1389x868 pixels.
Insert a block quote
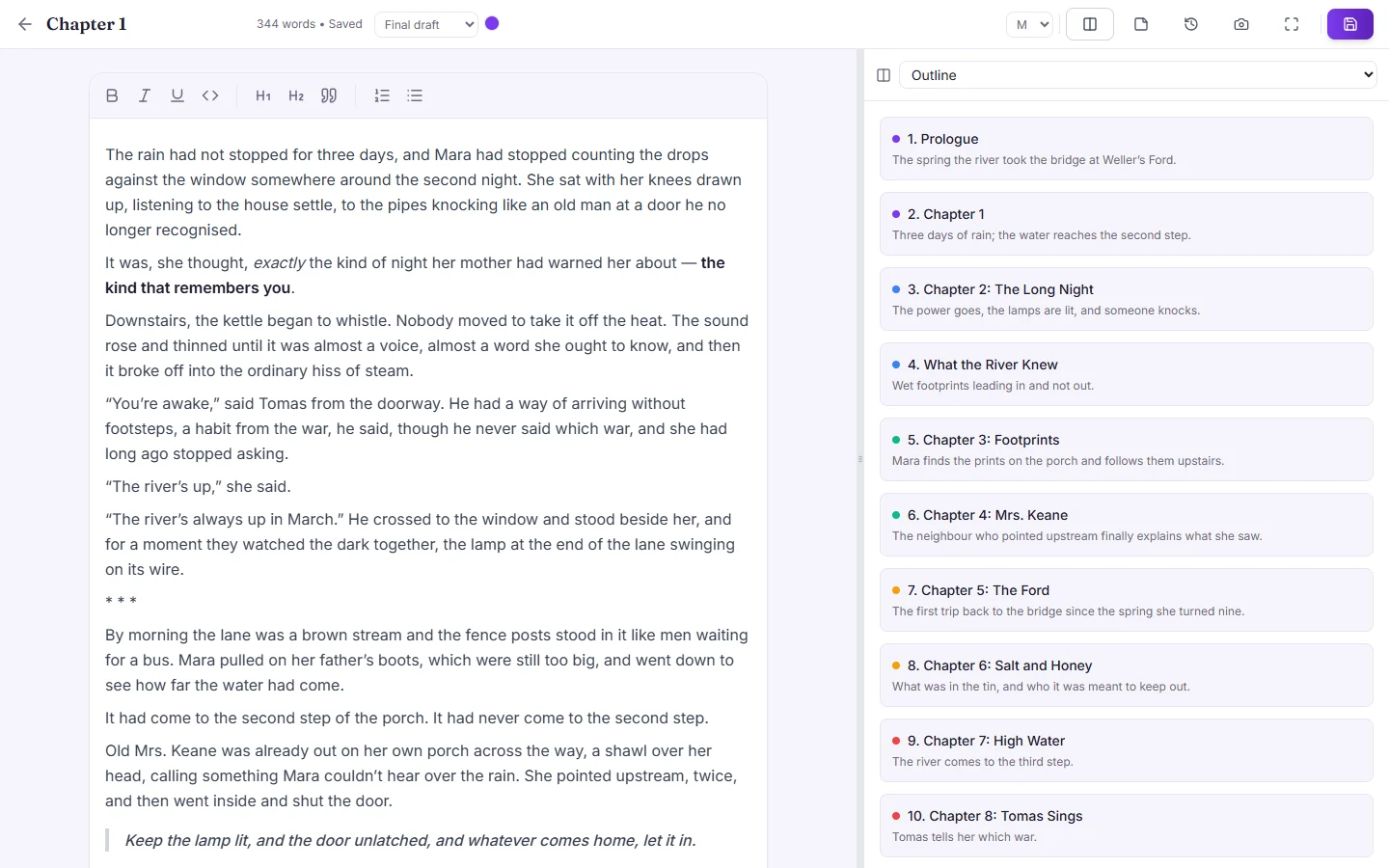(329, 95)
